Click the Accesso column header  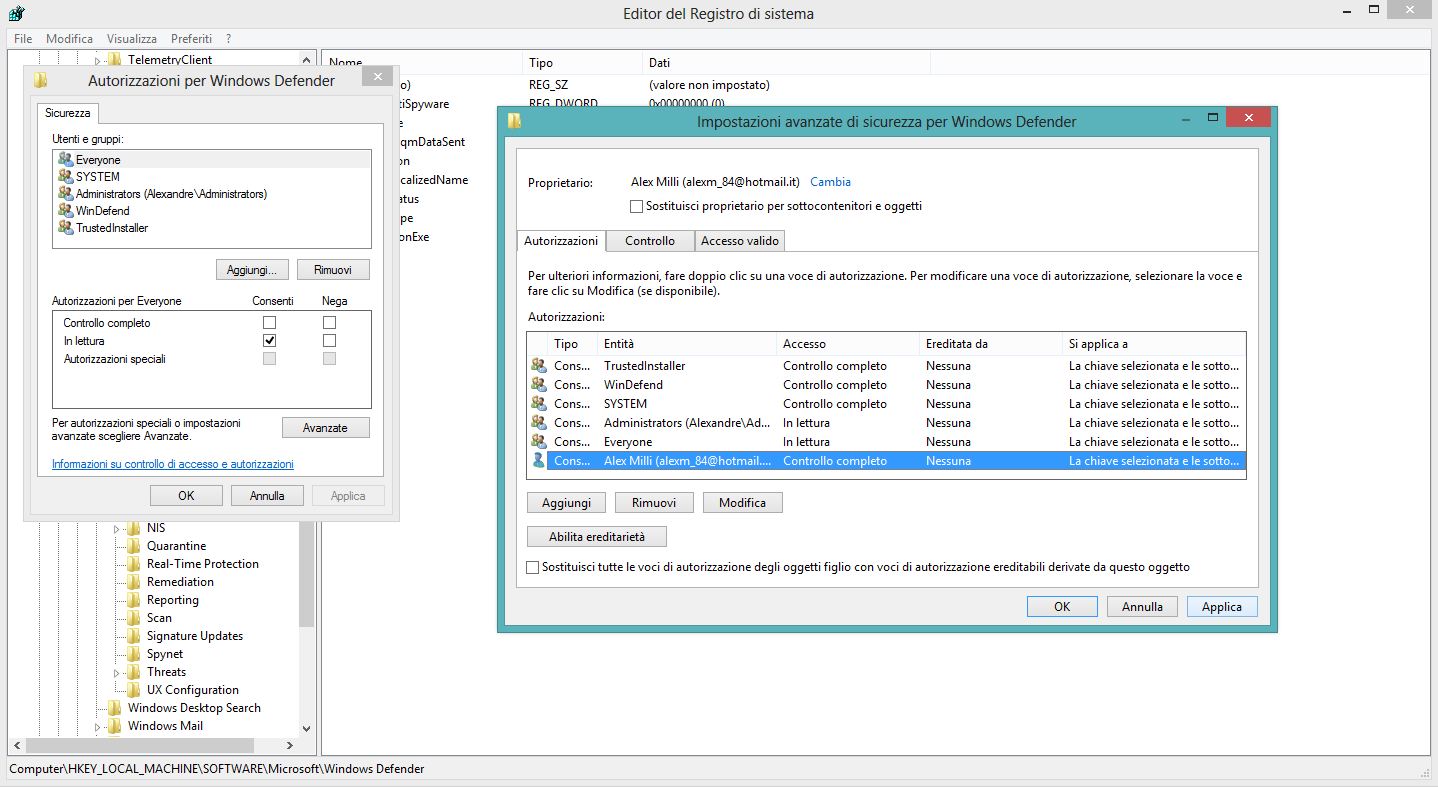click(848, 344)
